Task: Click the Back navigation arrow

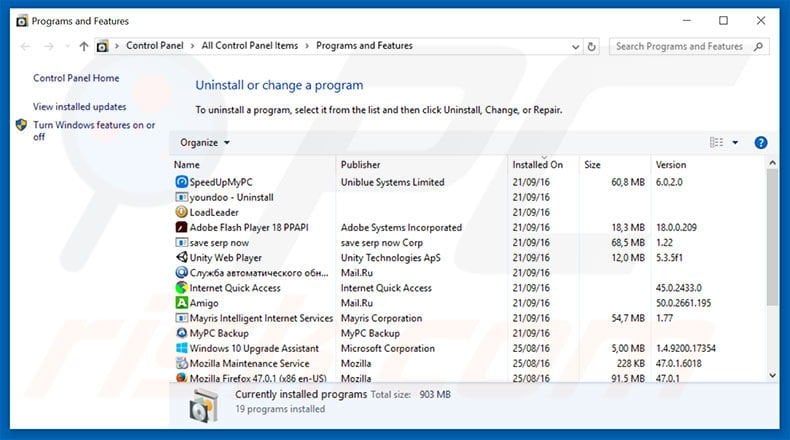Action: pyautogui.click(x=25, y=46)
